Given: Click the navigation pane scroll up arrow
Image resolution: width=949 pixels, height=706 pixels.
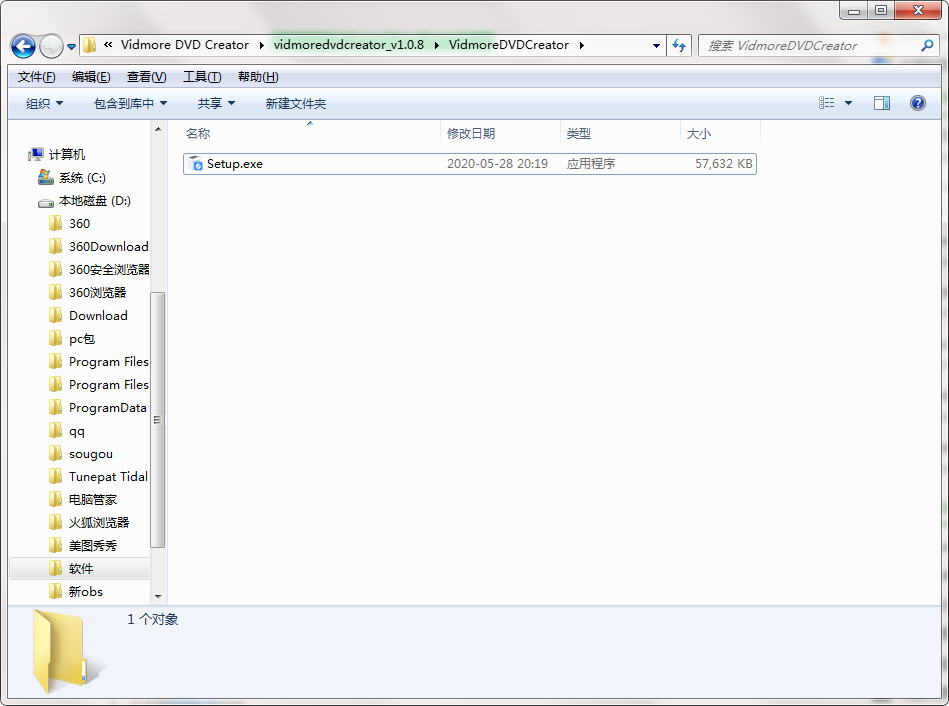Looking at the screenshot, I should (x=158, y=129).
